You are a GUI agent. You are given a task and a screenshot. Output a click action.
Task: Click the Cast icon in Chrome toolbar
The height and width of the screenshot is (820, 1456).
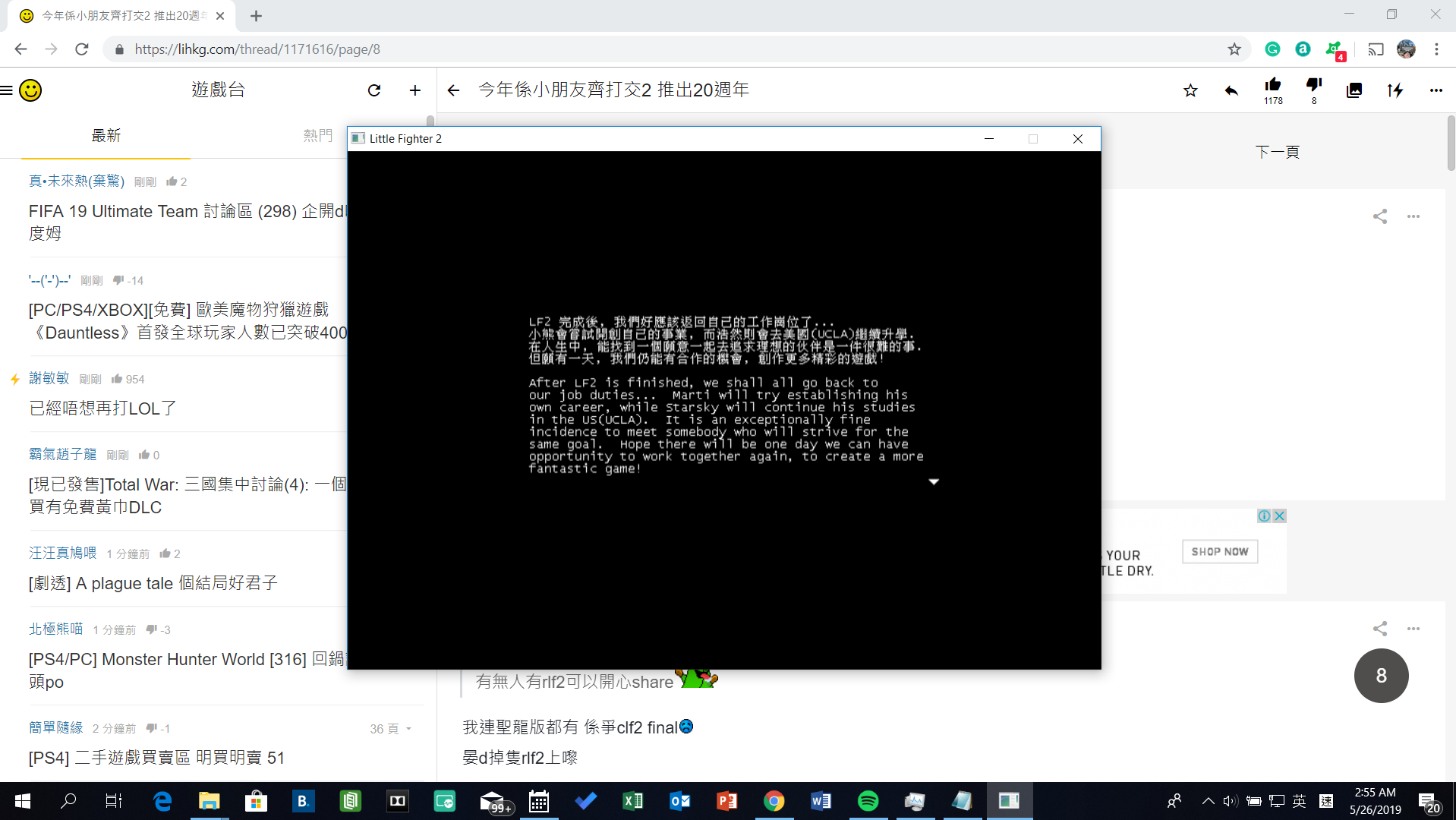click(1376, 49)
